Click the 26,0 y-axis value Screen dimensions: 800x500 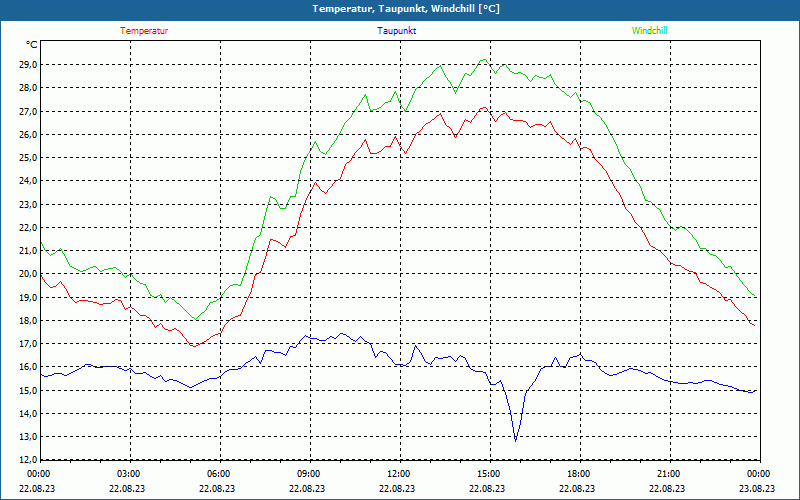[28, 135]
